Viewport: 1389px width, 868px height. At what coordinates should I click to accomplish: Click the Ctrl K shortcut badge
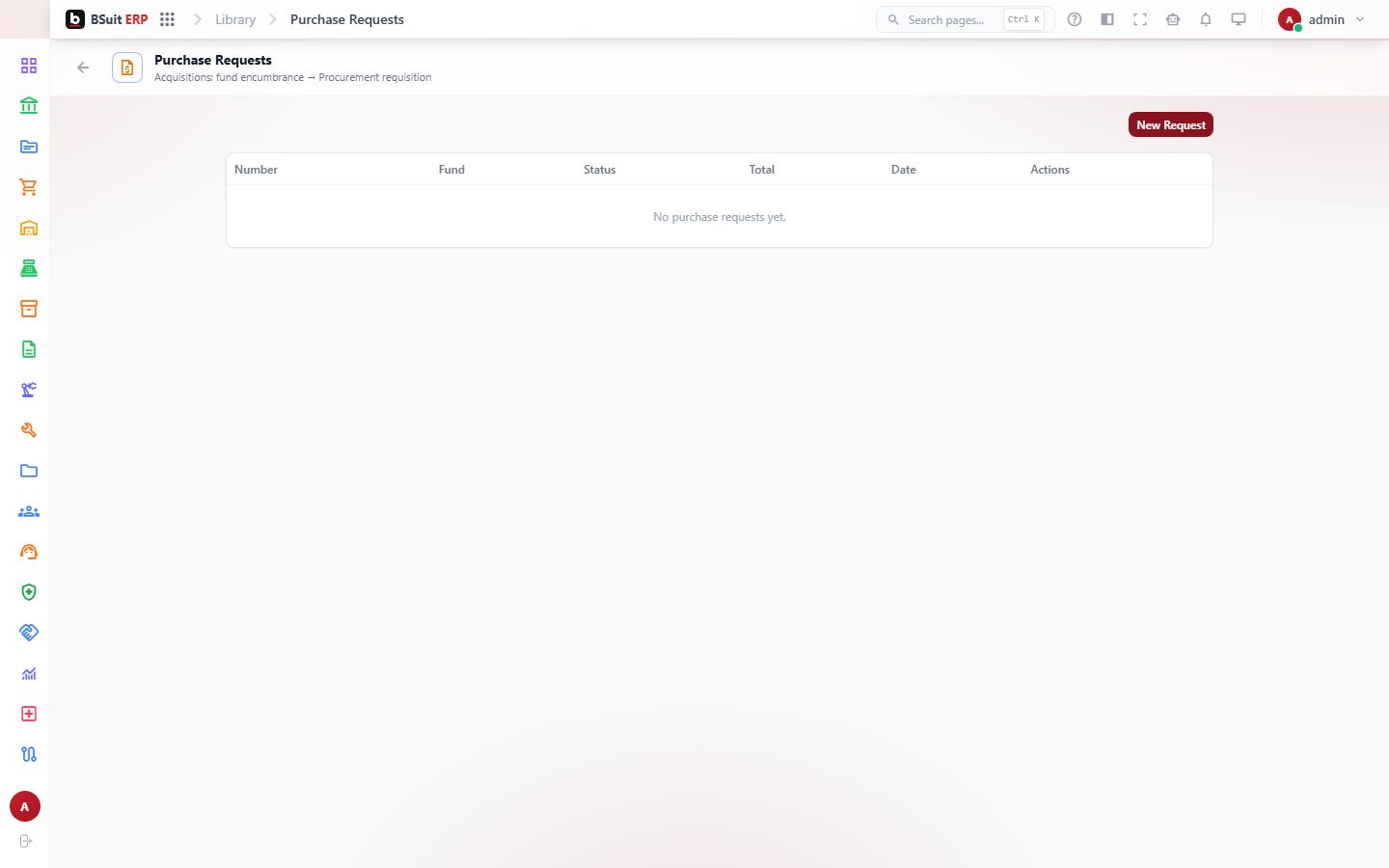(1023, 19)
